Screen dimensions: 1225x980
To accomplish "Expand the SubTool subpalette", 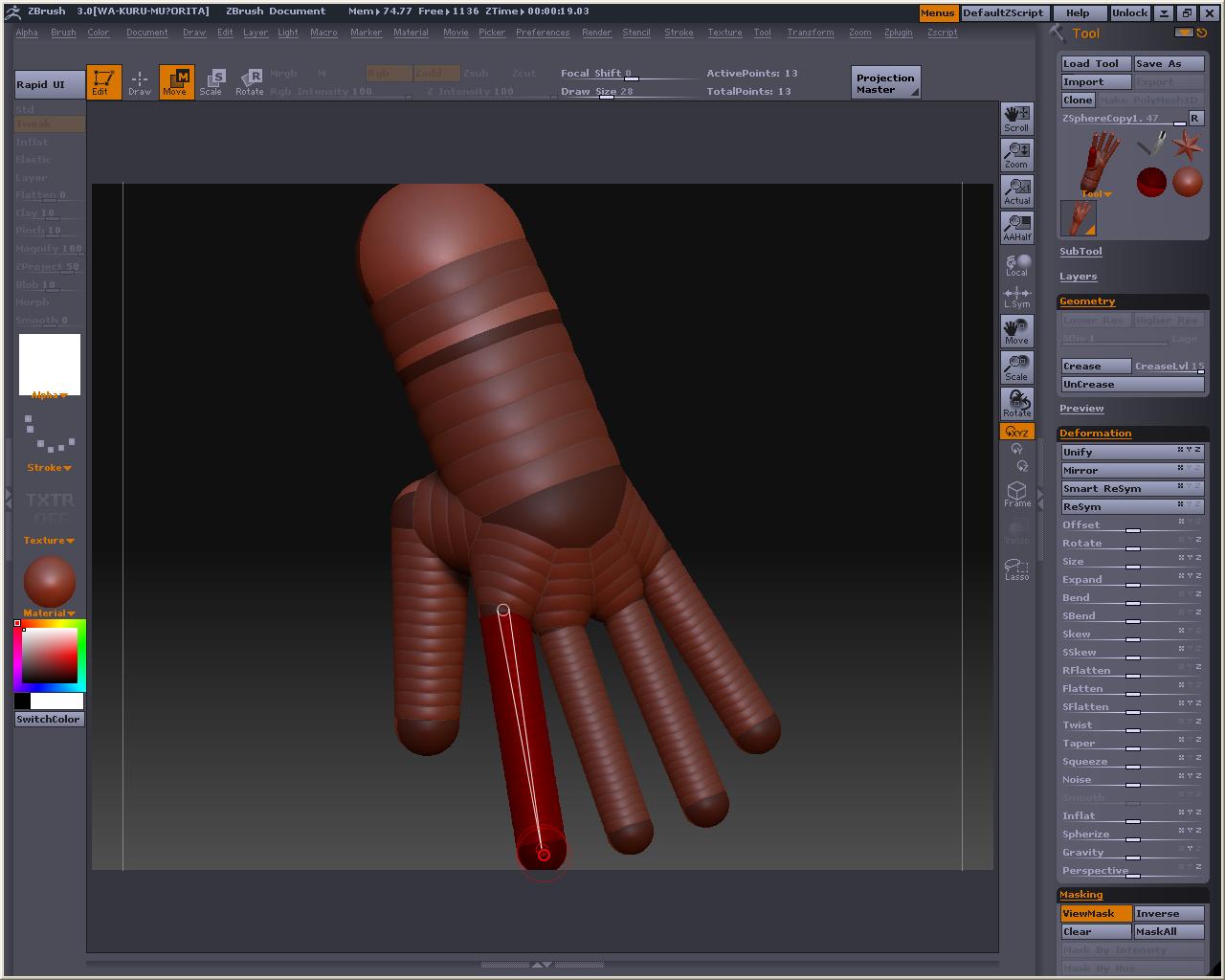I will click(1080, 252).
